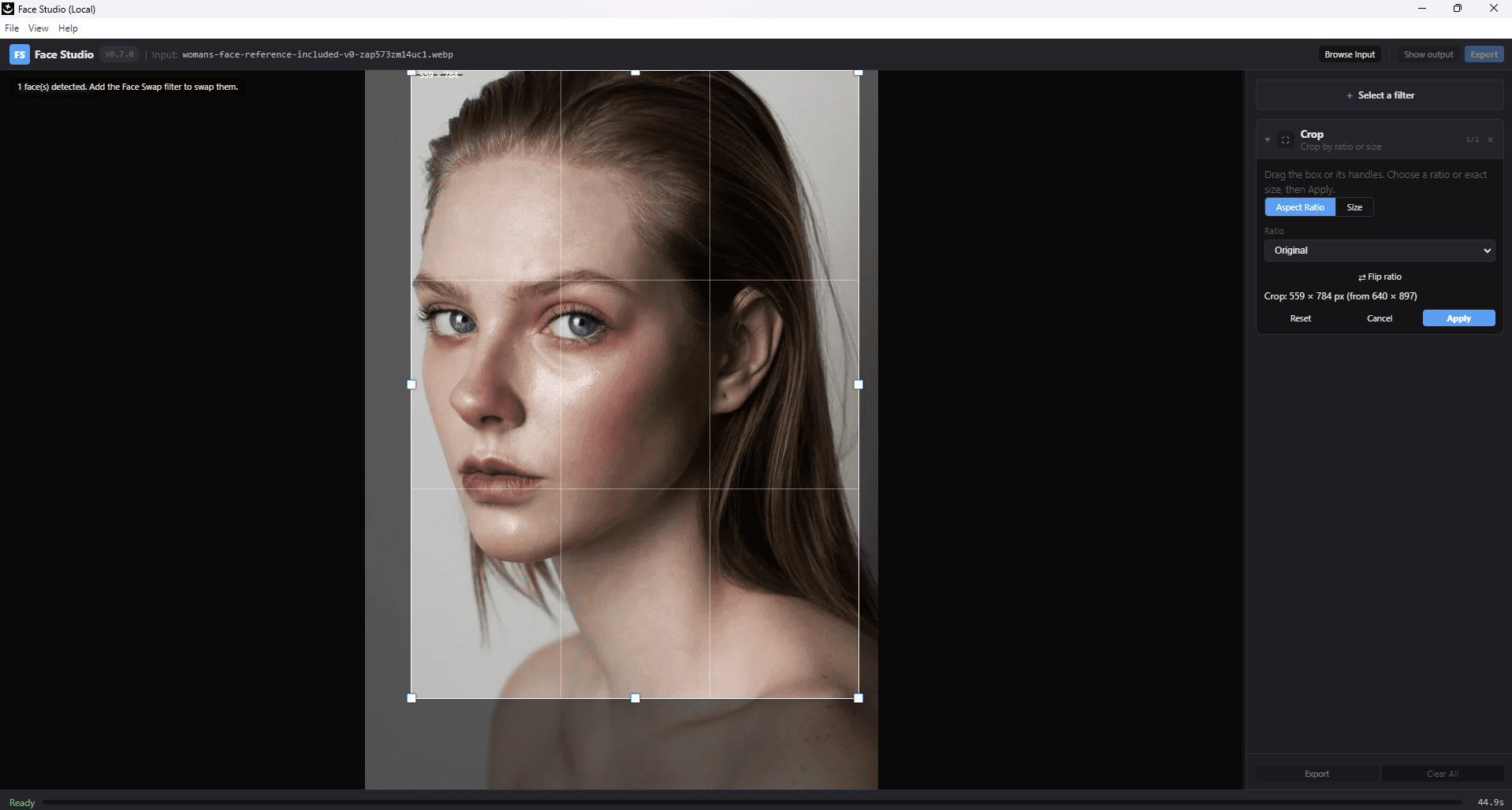This screenshot has width=1512, height=810.
Task: Click Browse Input button
Action: click(x=1350, y=54)
